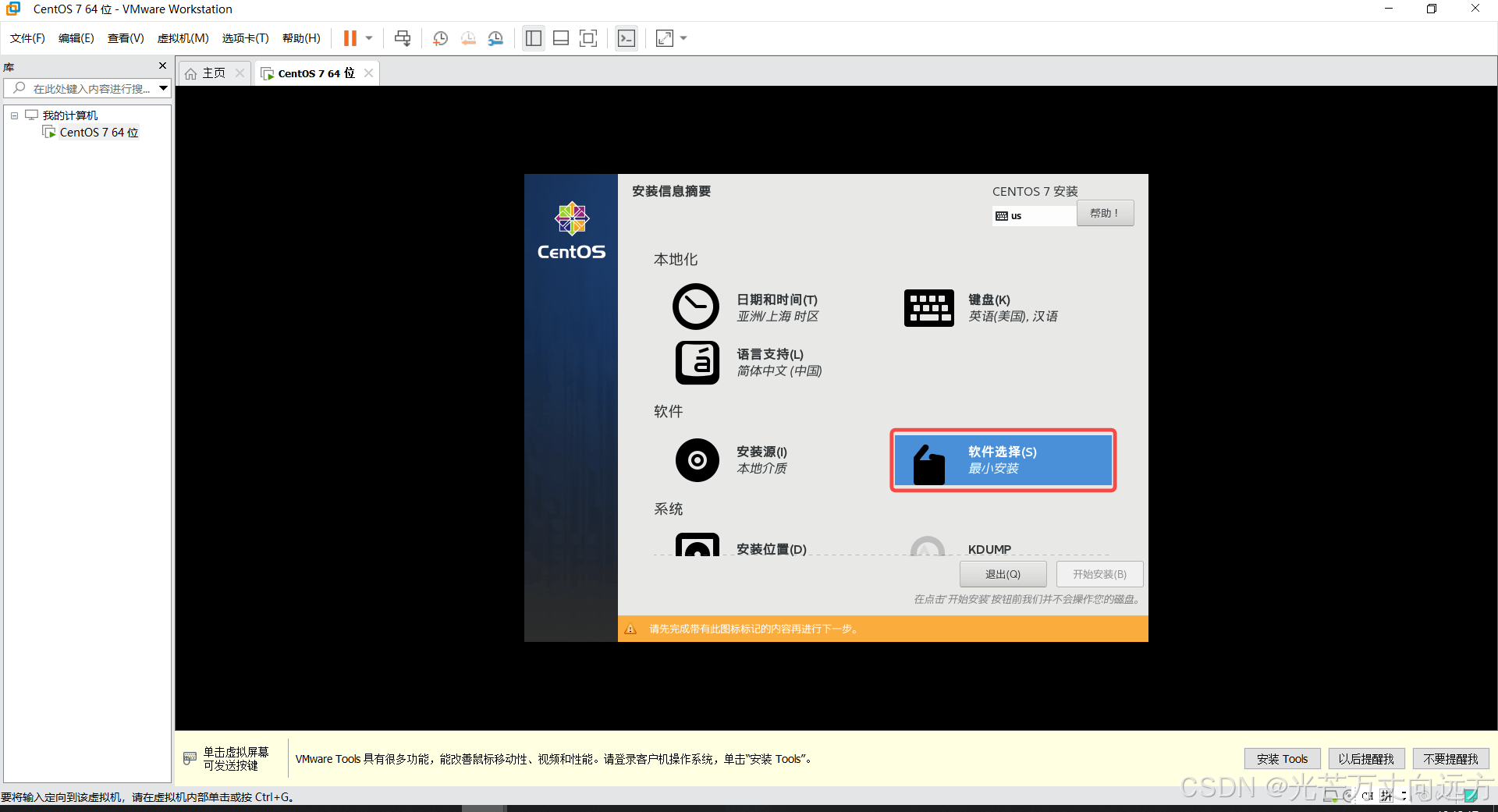Click the 键盘(K) keyboard icon

tap(928, 307)
